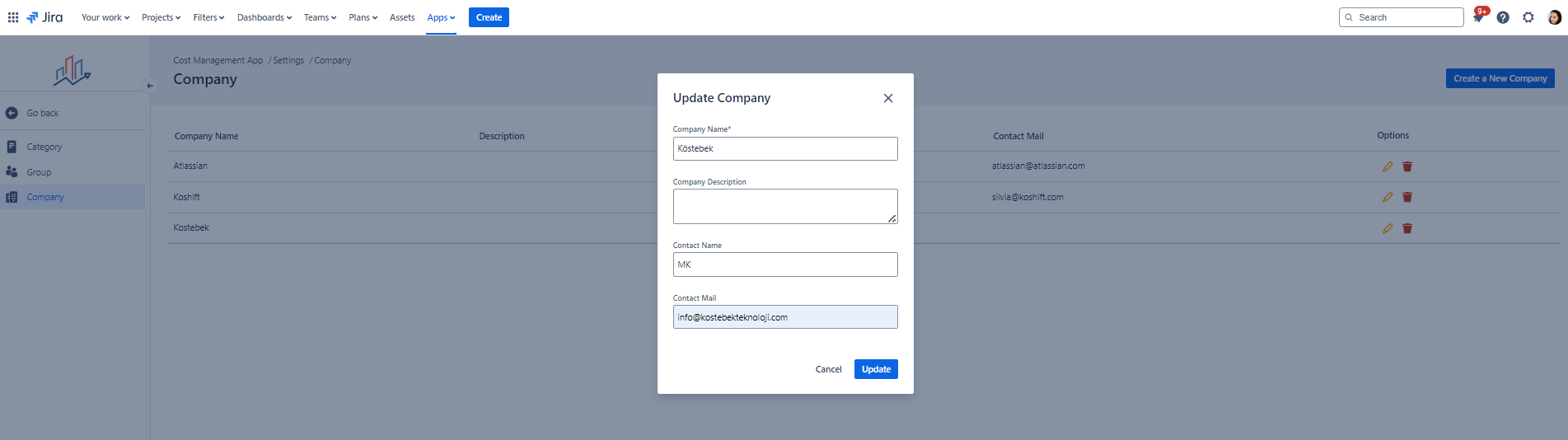
Task: Click the Options column header
Action: (1393, 135)
